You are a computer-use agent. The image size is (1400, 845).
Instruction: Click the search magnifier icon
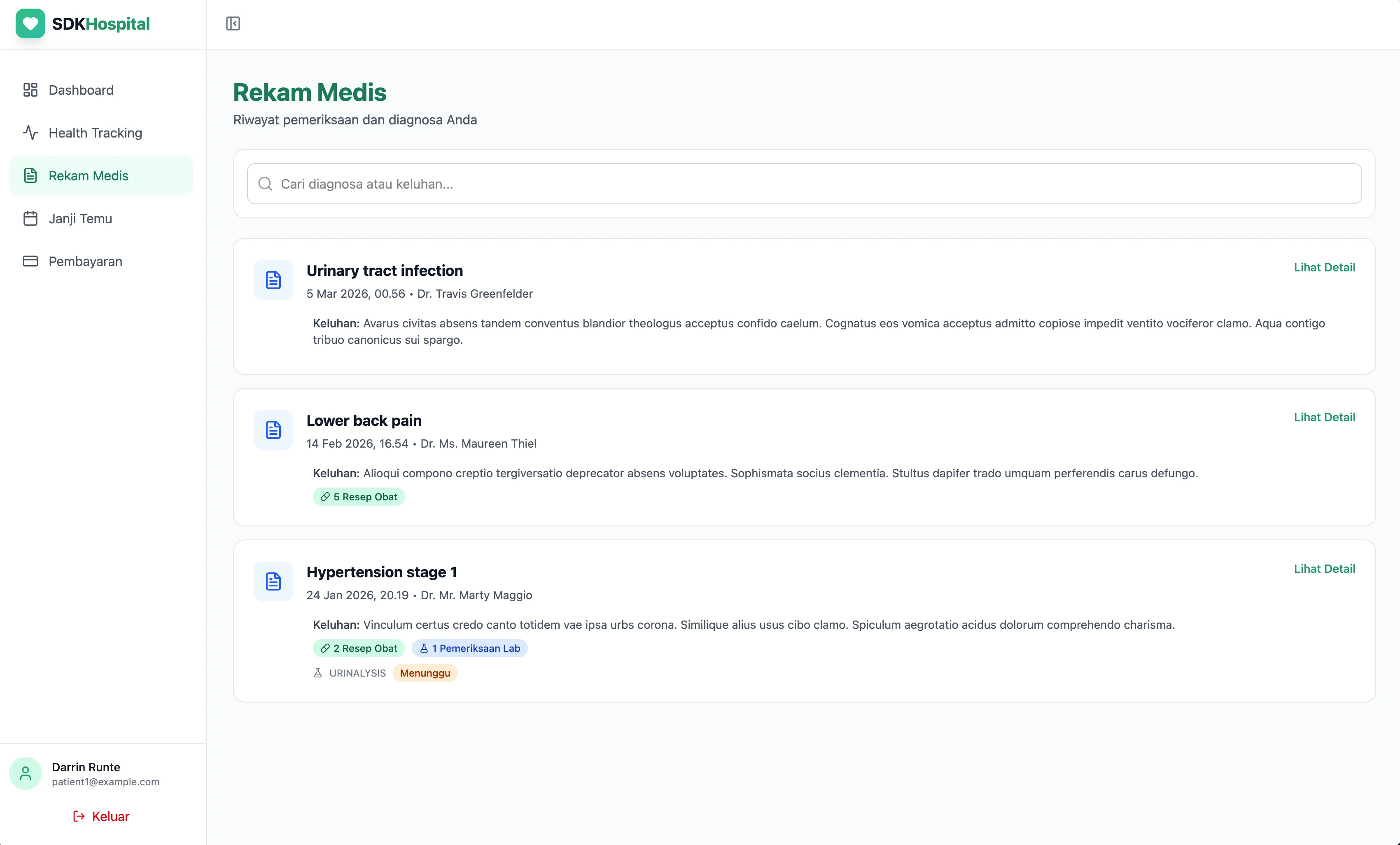[265, 184]
